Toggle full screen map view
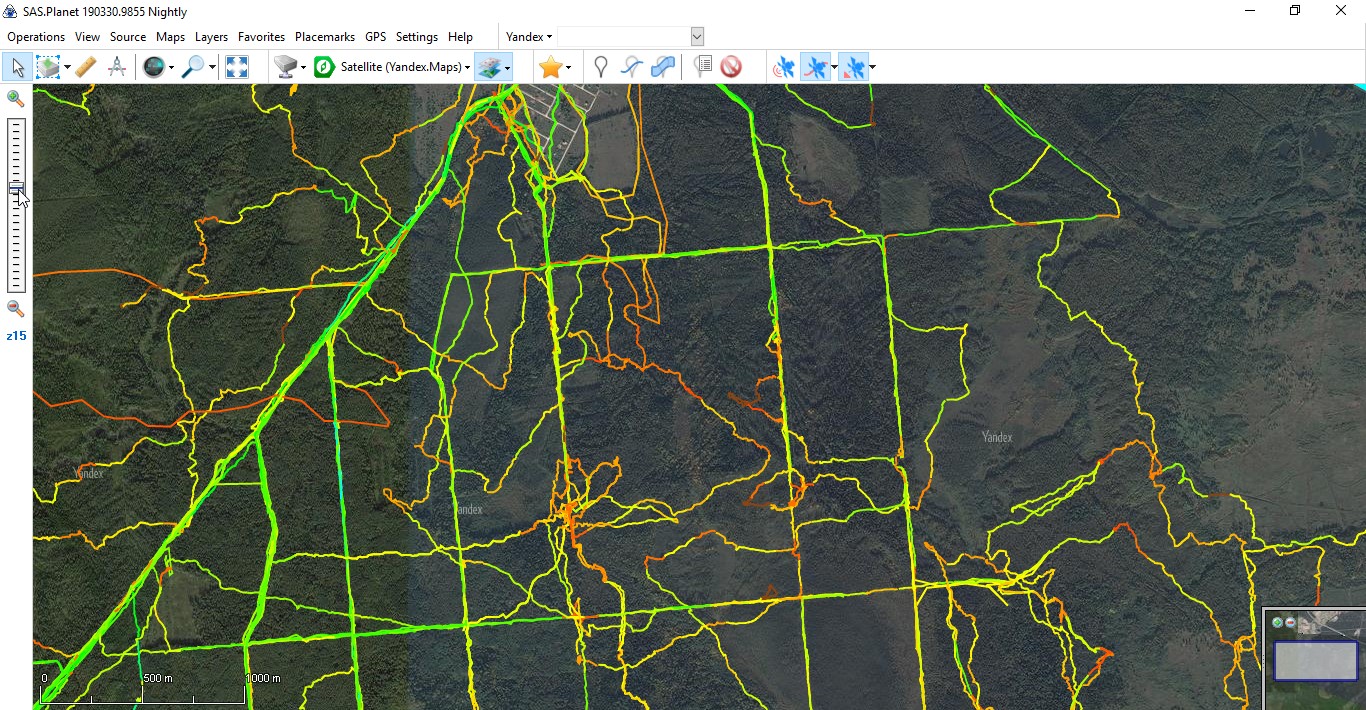Image resolution: width=1366 pixels, height=710 pixels. 237,67
